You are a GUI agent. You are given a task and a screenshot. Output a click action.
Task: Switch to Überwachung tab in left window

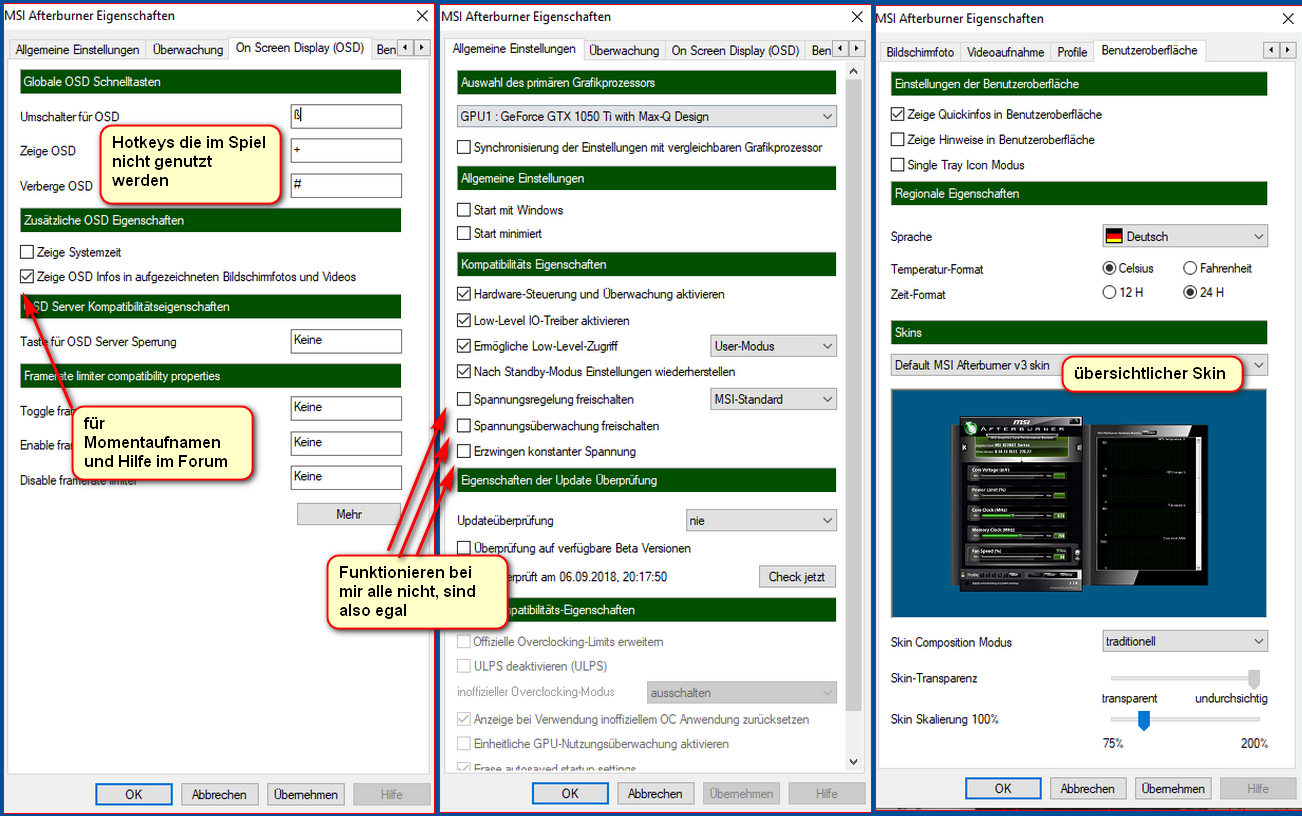click(x=186, y=49)
